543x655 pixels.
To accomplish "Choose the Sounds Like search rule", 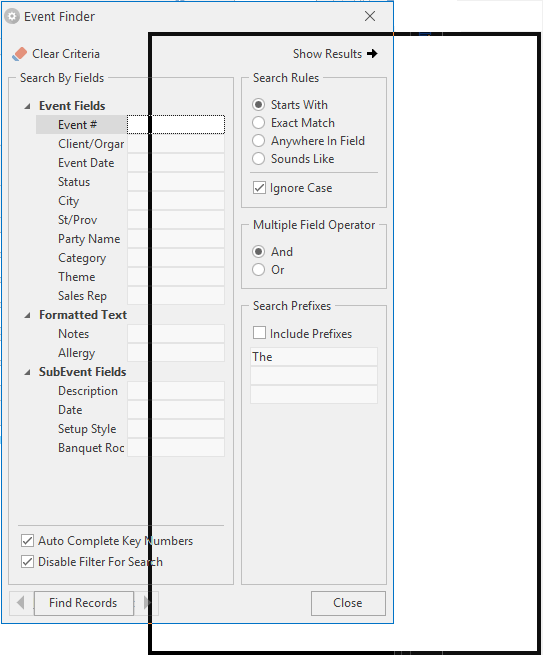I will pyautogui.click(x=259, y=159).
